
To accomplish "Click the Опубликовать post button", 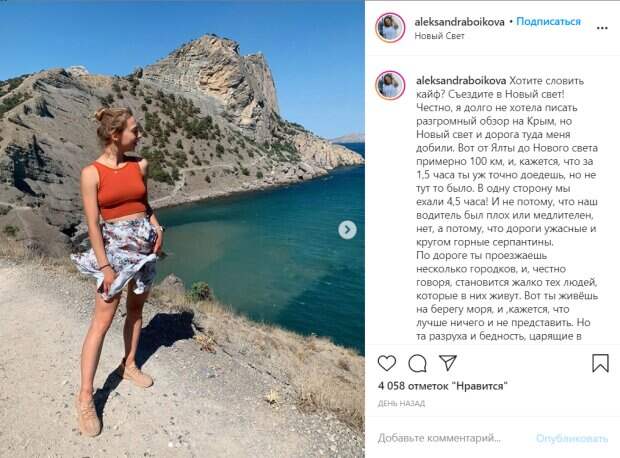I will coord(572,438).
